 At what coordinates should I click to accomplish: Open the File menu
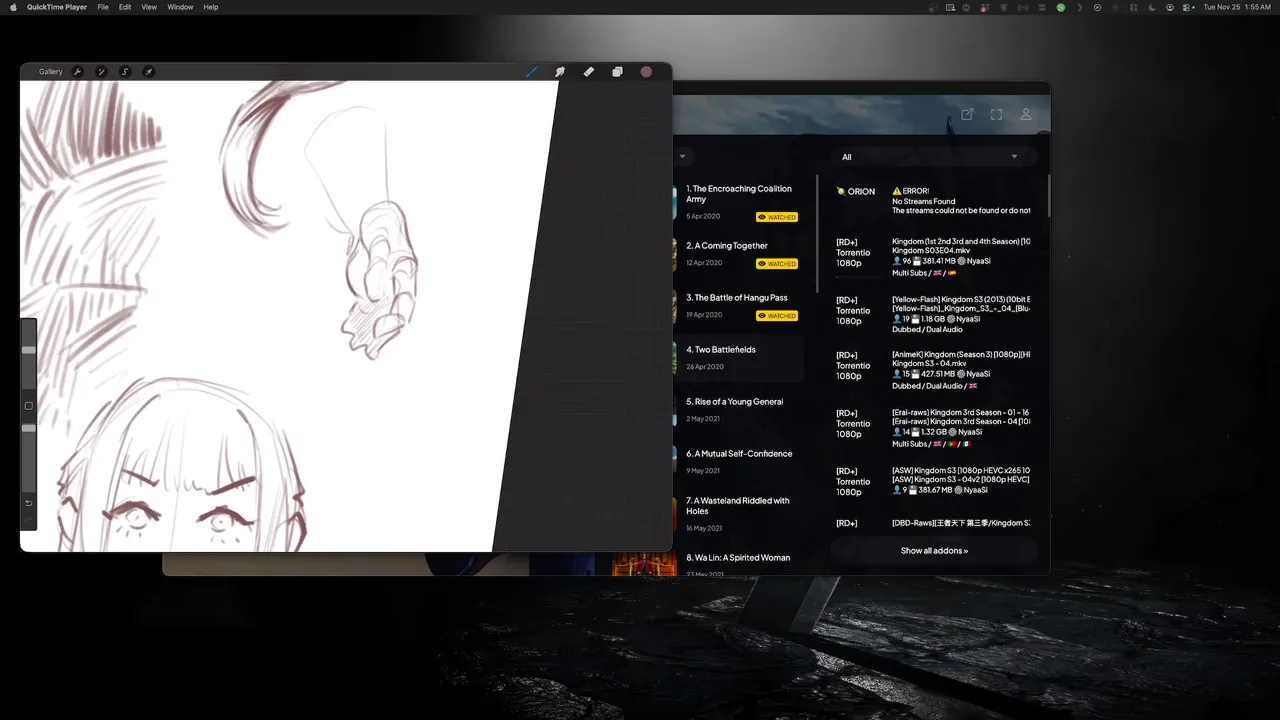coord(103,7)
